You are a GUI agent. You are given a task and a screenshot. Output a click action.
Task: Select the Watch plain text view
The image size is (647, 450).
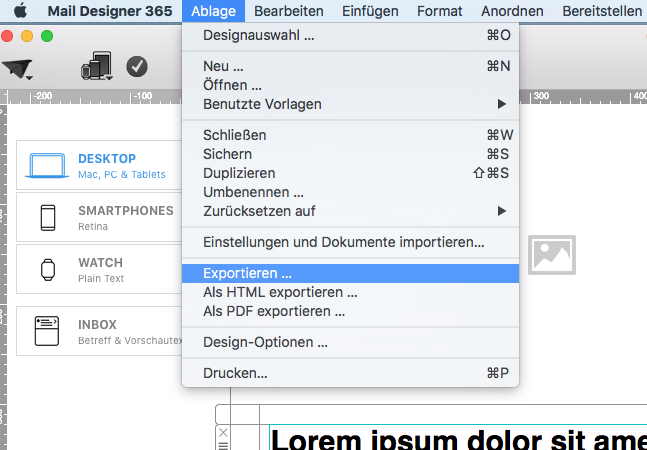[x=99, y=269]
